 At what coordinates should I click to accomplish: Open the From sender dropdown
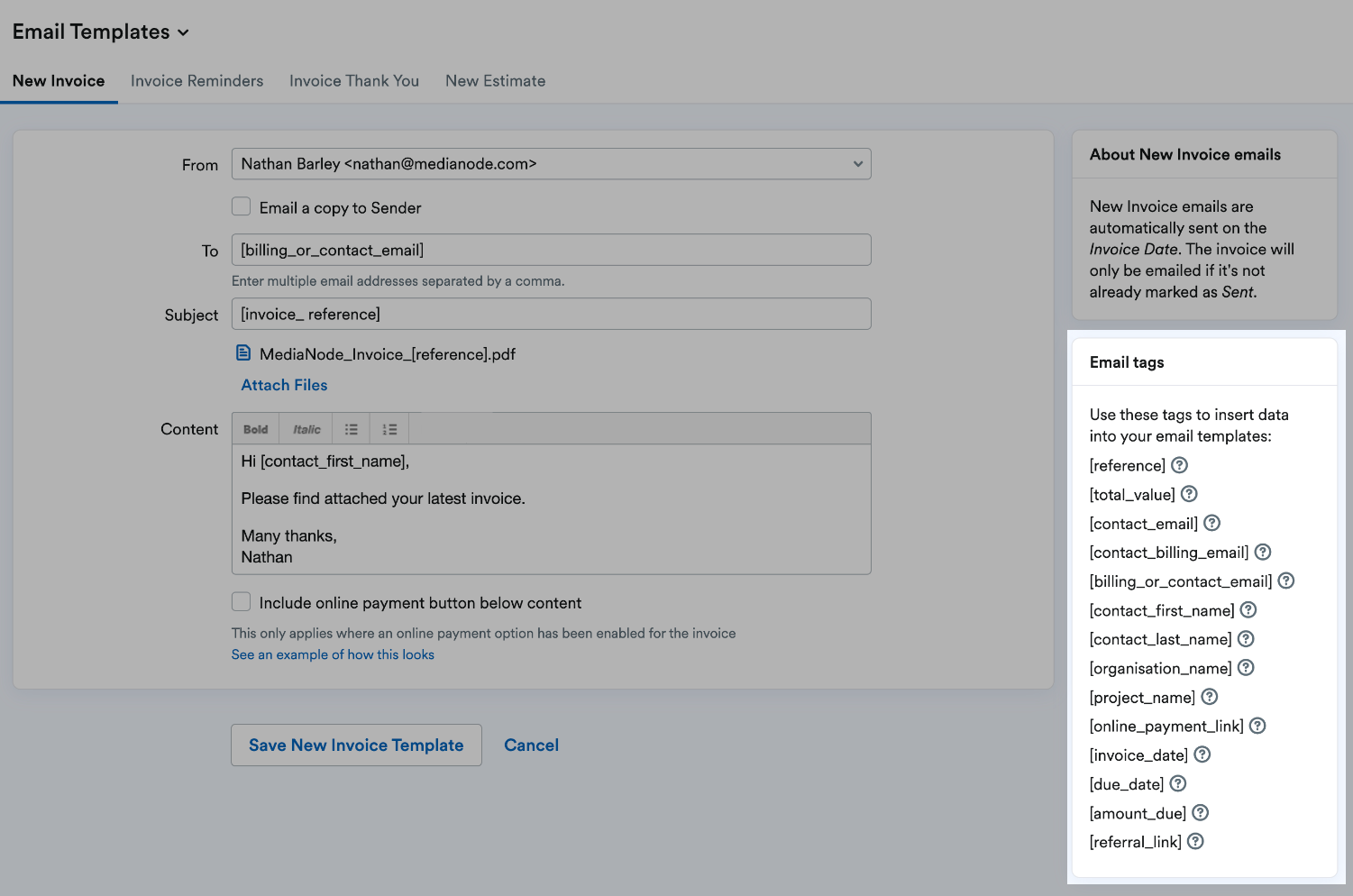[x=551, y=164]
